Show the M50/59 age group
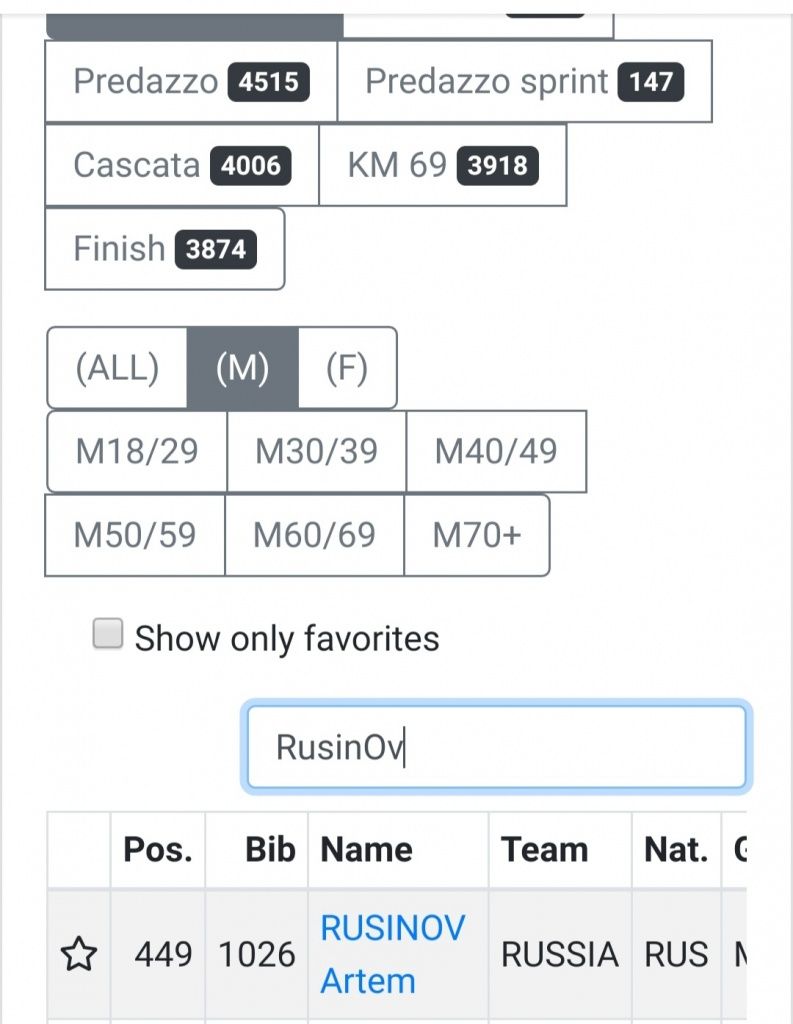This screenshot has height=1024, width=793. pyautogui.click(x=134, y=535)
